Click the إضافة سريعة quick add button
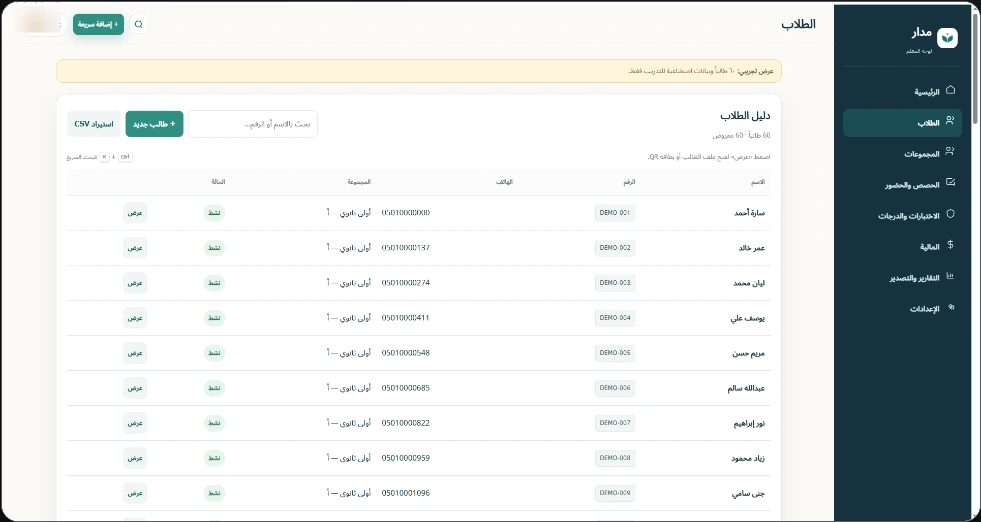 click(98, 24)
